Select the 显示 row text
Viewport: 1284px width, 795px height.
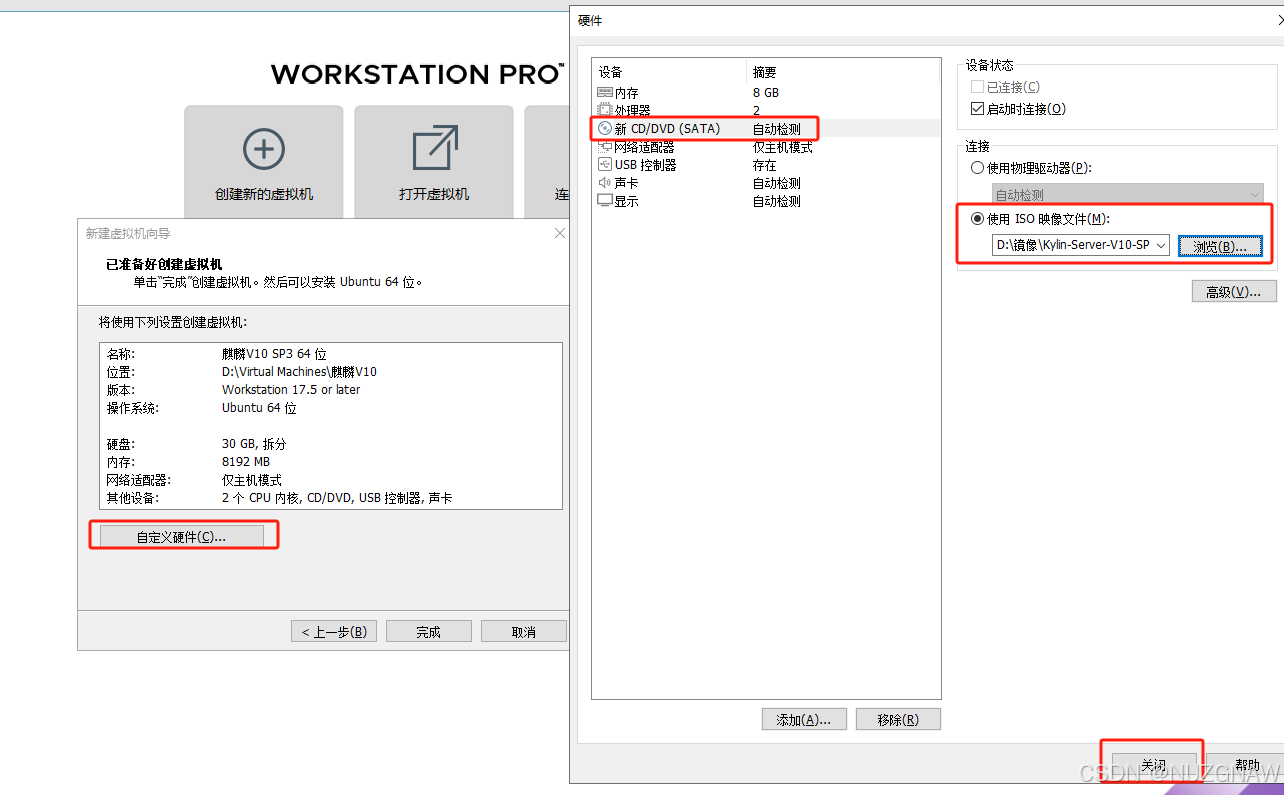point(627,201)
